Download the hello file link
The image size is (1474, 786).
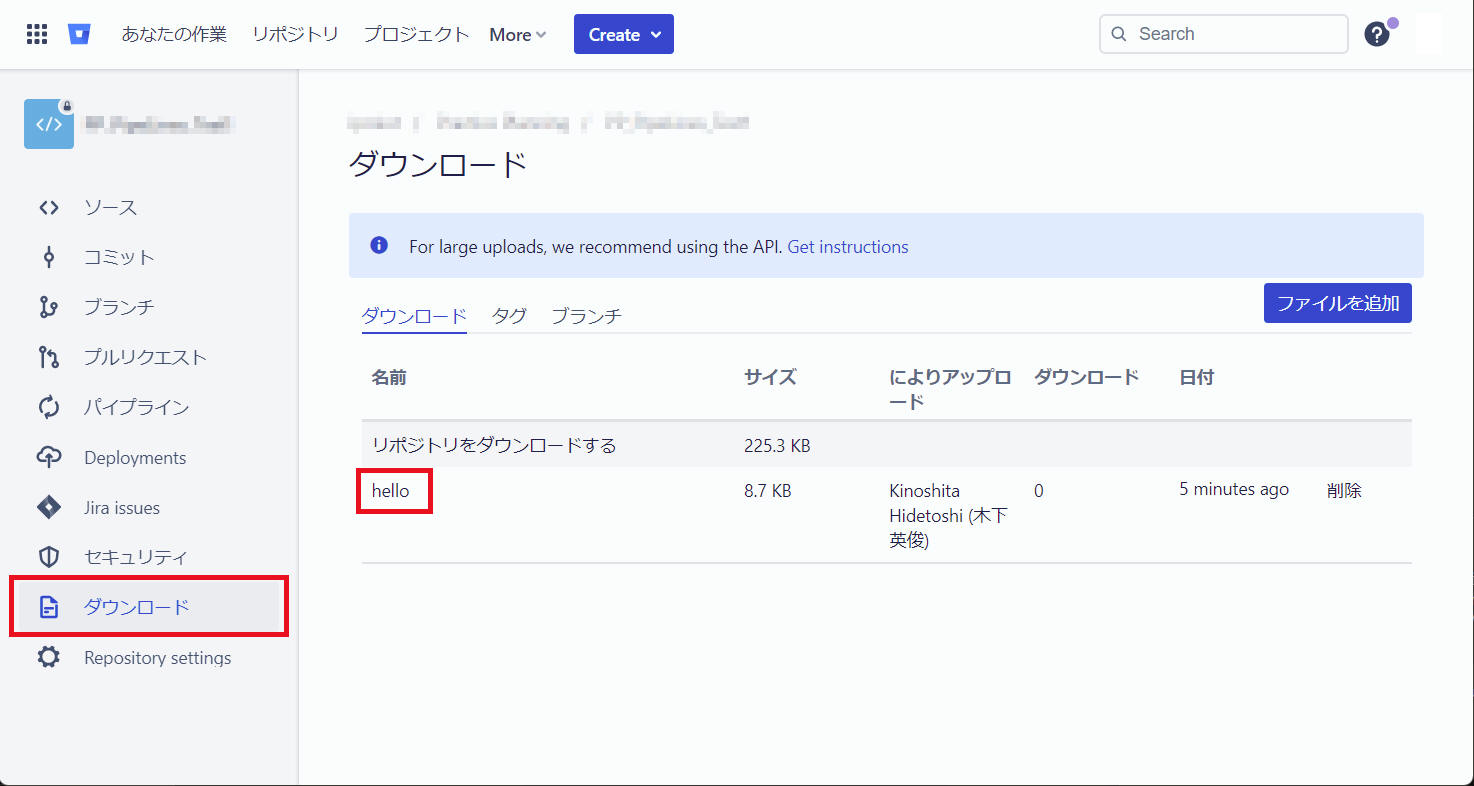[394, 491]
